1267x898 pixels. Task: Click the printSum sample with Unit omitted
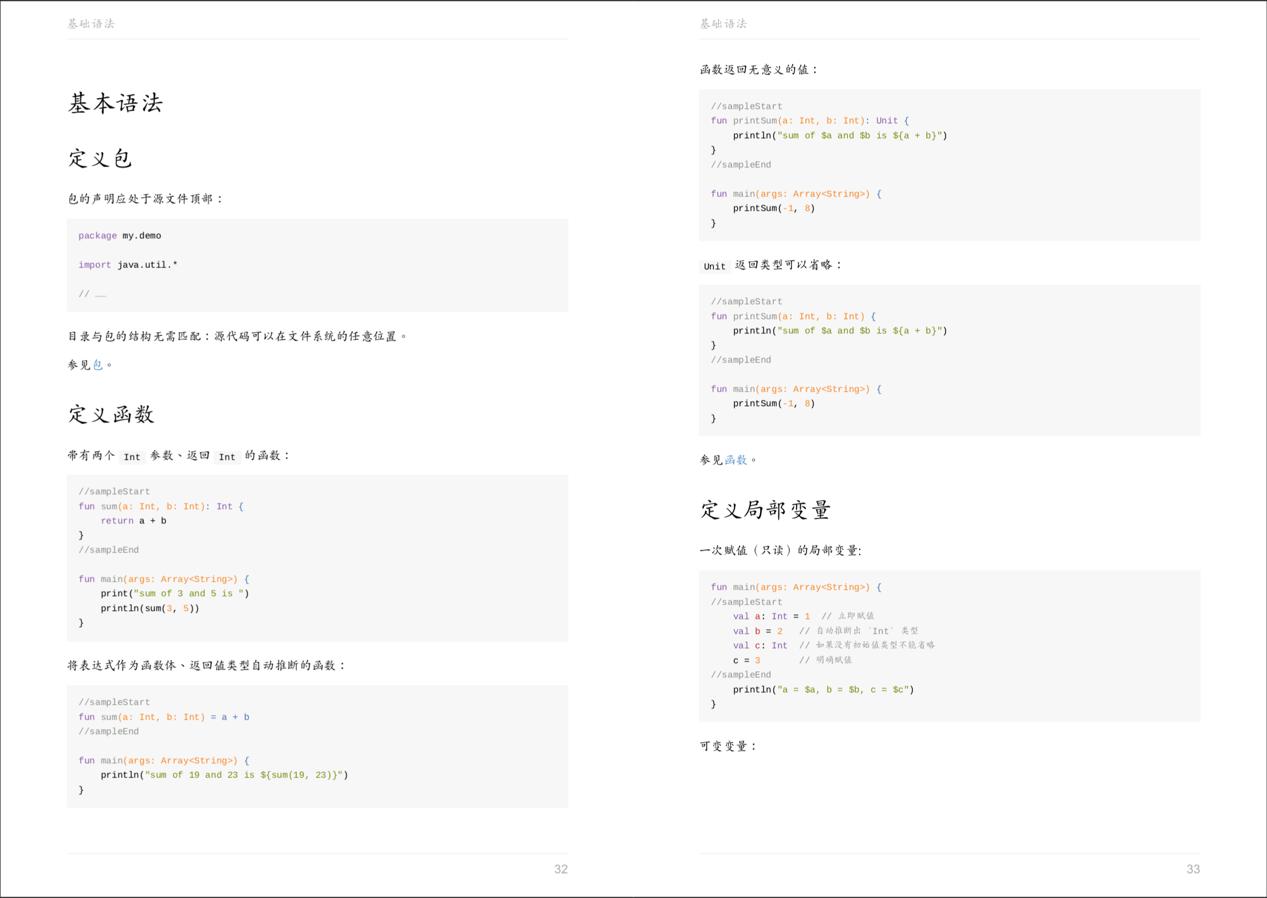click(949, 360)
